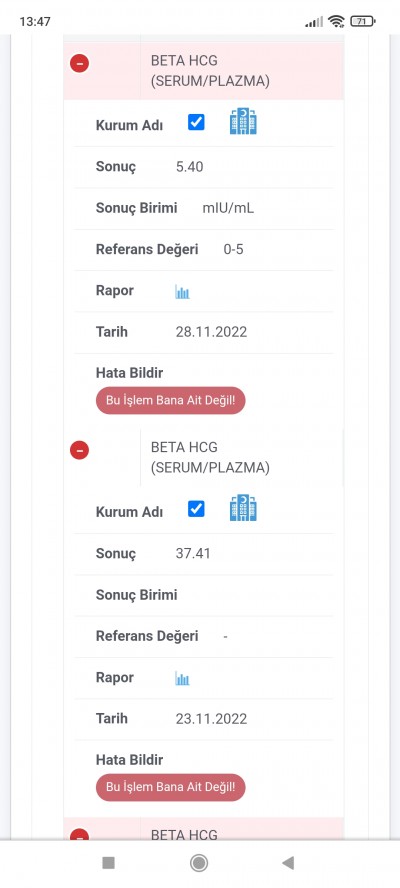This screenshot has width=400, height=888.
Task: Tap the Referans Değeri 0-5 row
Action: click(204, 250)
